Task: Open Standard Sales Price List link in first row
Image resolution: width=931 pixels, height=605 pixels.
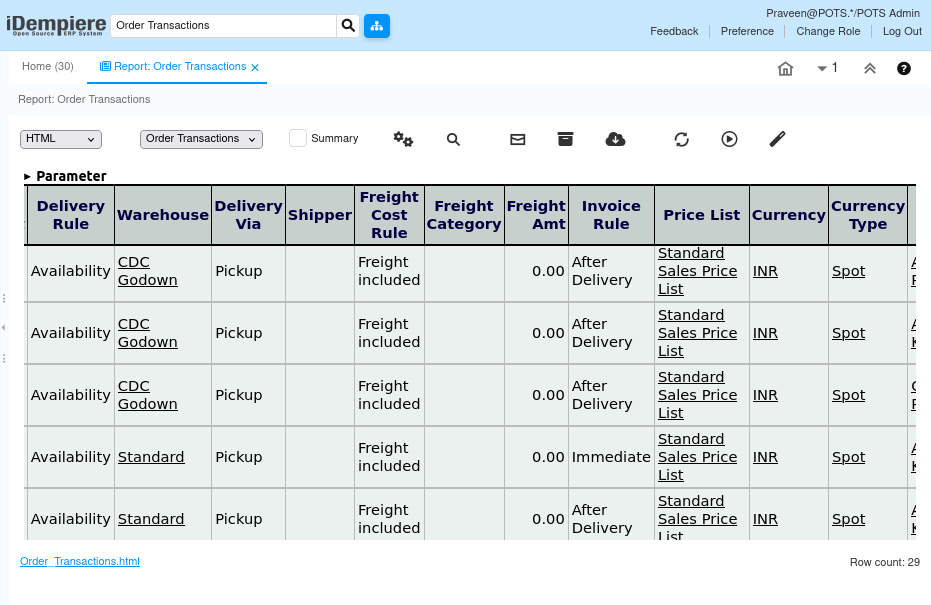Action: [697, 271]
